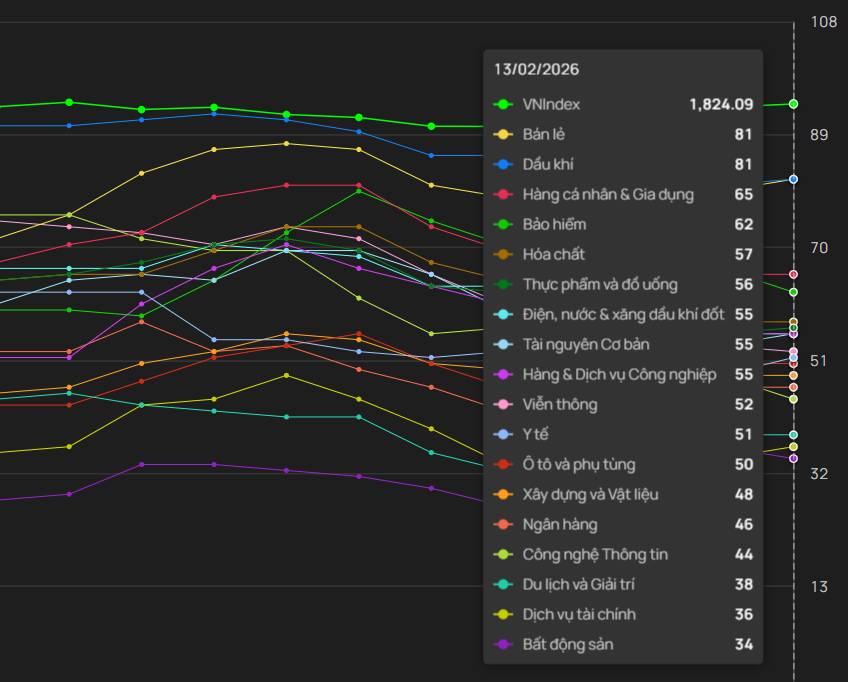Click the VNIndex data point on the crosshair line
This screenshot has width=848, height=682.
(793, 104)
